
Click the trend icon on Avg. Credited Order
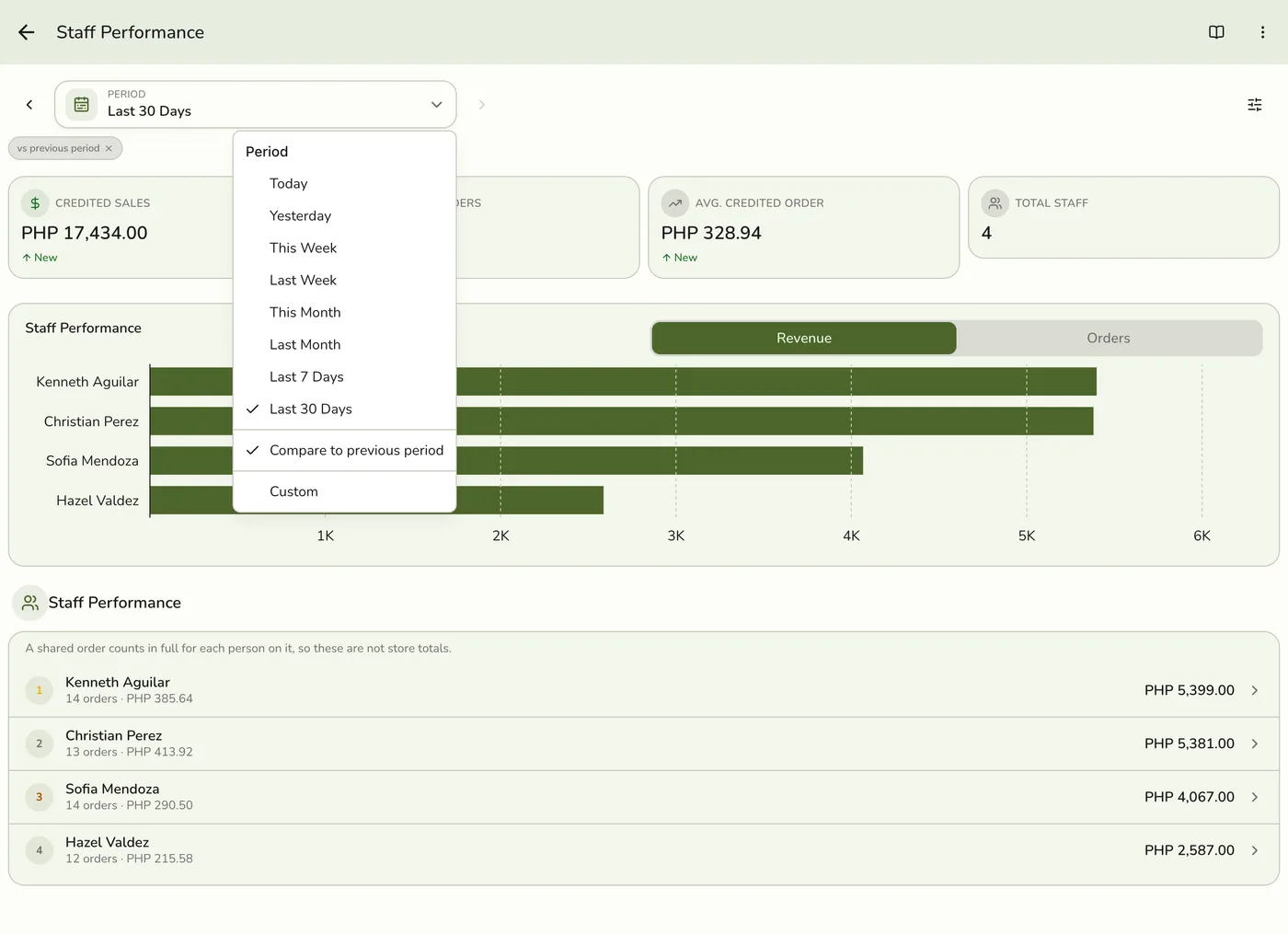coord(675,203)
